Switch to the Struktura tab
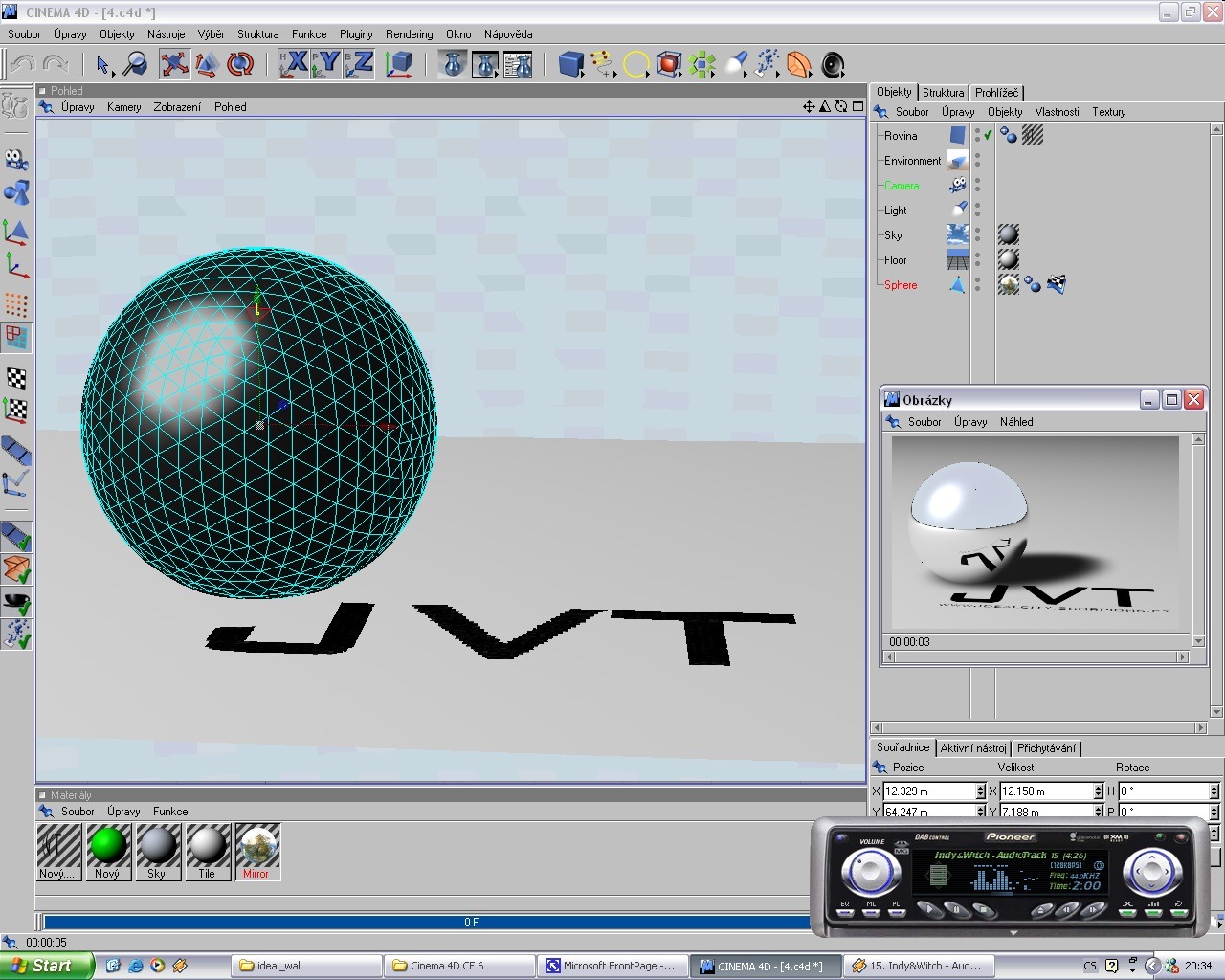The width and height of the screenshot is (1225, 980). [x=943, y=93]
